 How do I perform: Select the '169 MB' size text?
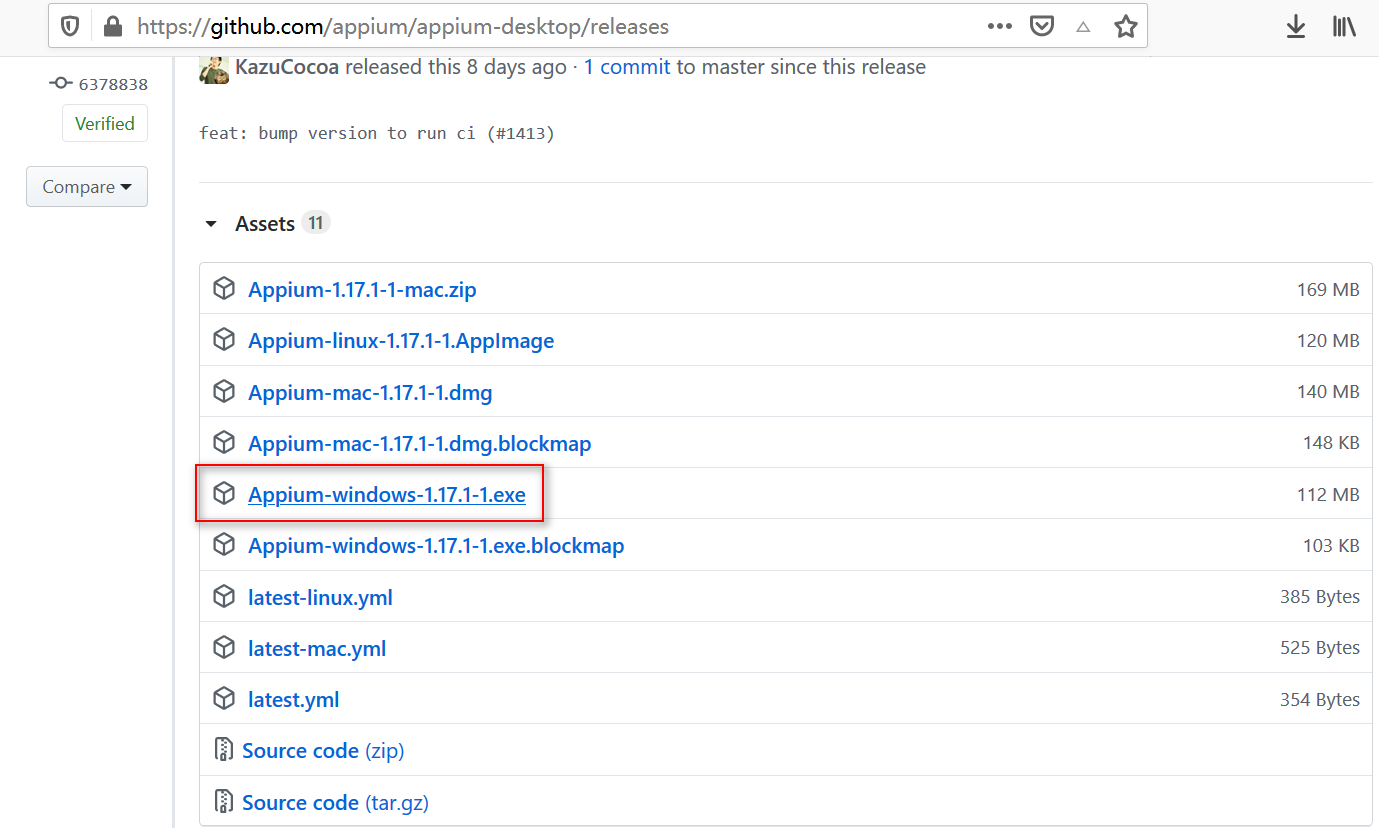tap(1328, 290)
